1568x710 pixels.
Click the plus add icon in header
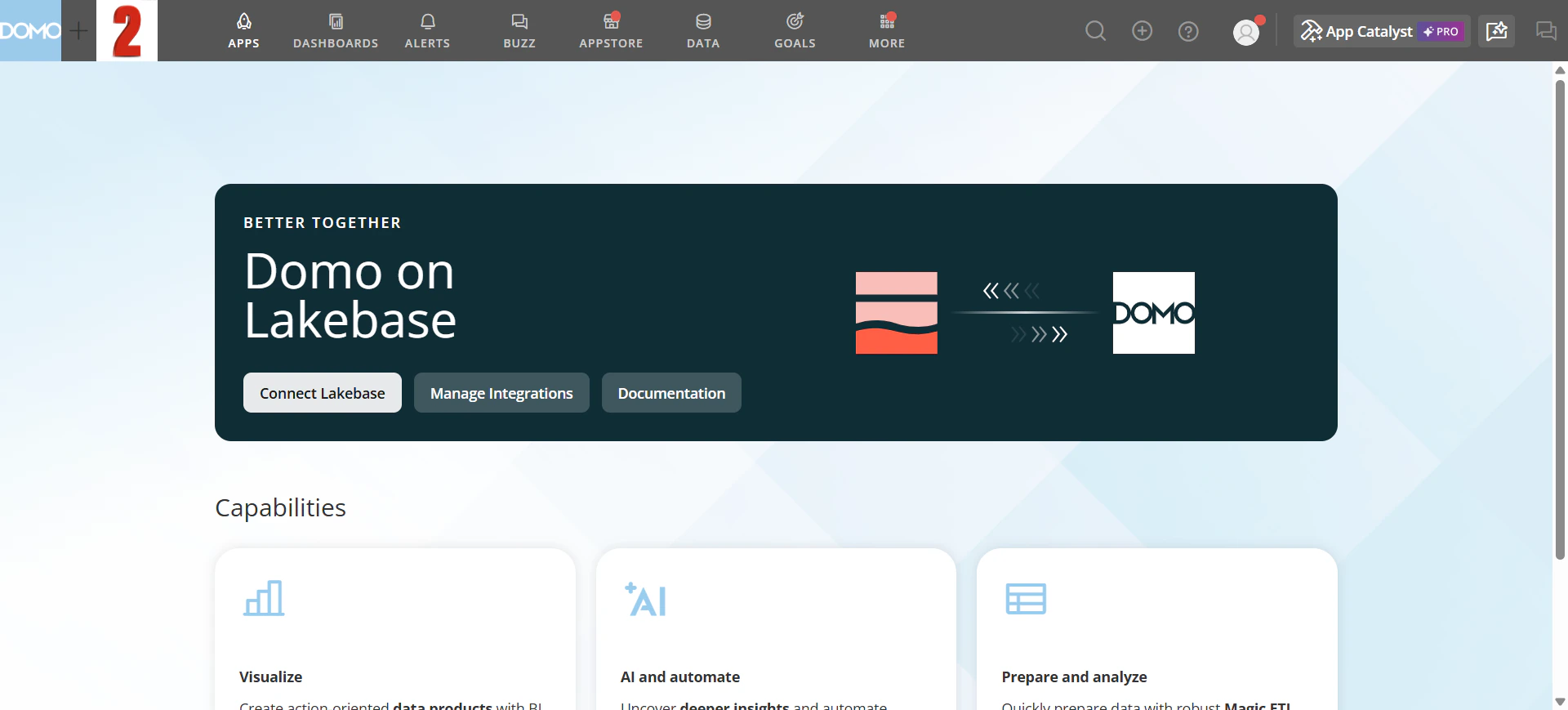[x=1142, y=31]
